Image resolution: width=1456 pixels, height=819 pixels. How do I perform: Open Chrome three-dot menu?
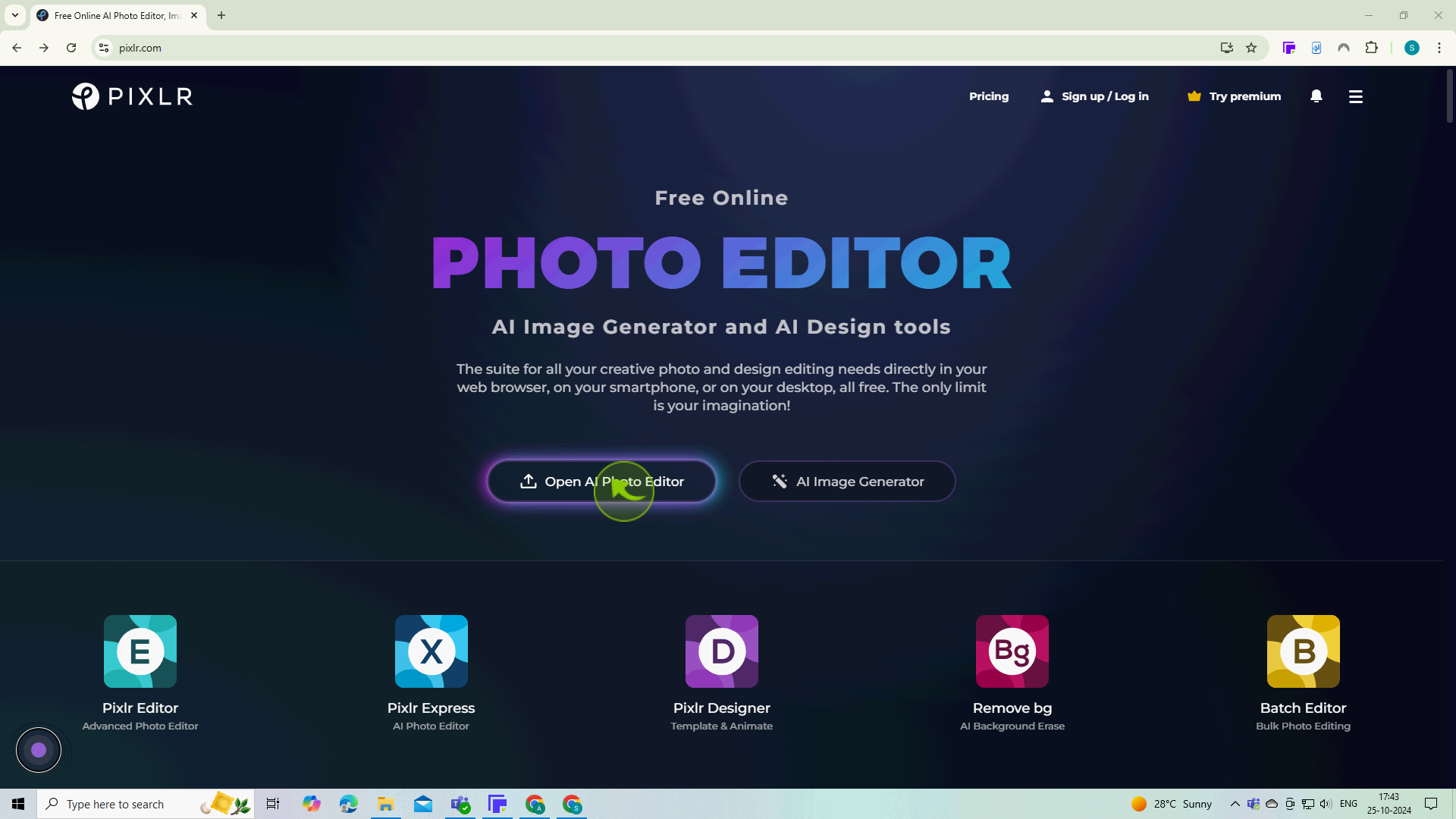(x=1439, y=48)
